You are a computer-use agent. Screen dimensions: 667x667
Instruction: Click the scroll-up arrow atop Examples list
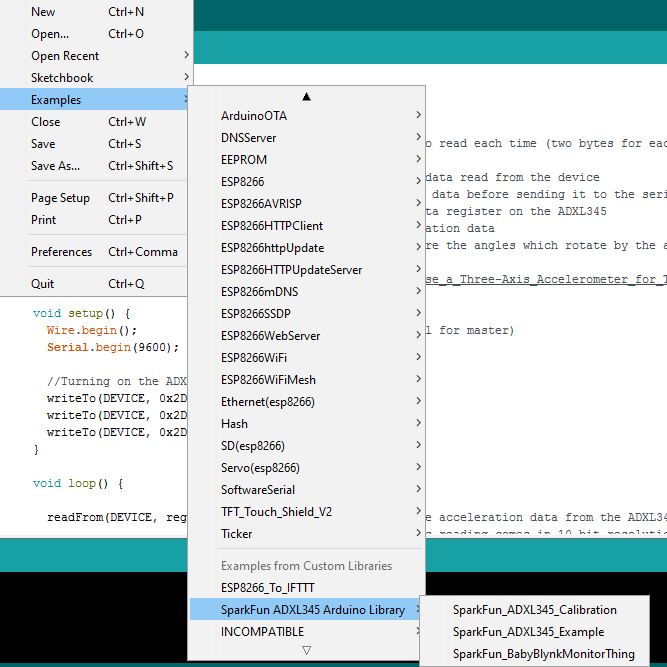coord(306,97)
